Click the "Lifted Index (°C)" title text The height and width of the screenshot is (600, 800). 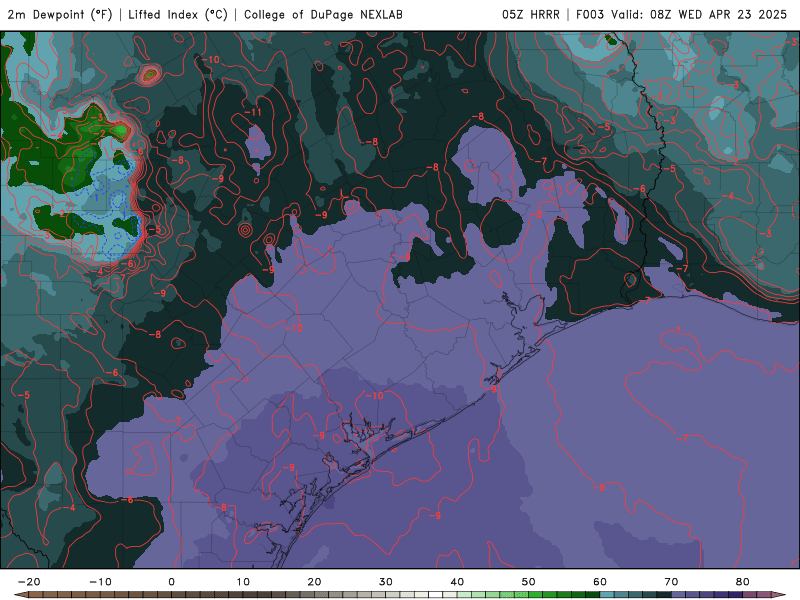click(x=178, y=14)
